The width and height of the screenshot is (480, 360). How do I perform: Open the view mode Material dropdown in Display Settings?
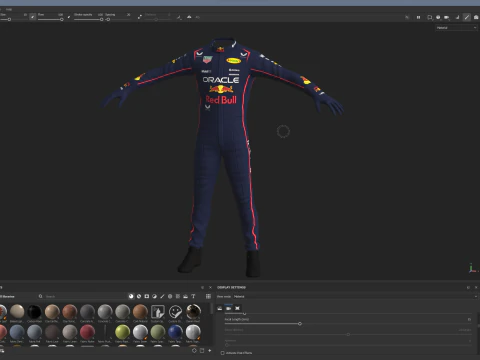pos(355,296)
